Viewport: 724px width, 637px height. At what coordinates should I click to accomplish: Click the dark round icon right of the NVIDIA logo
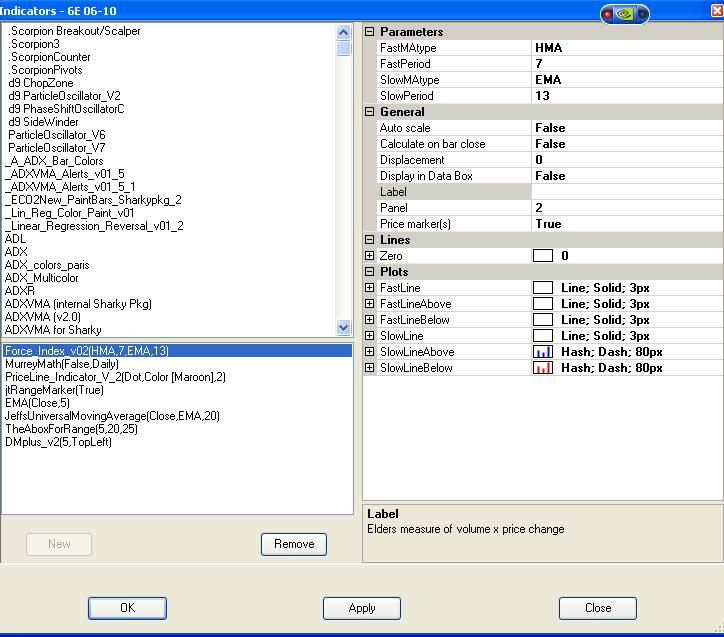642,14
